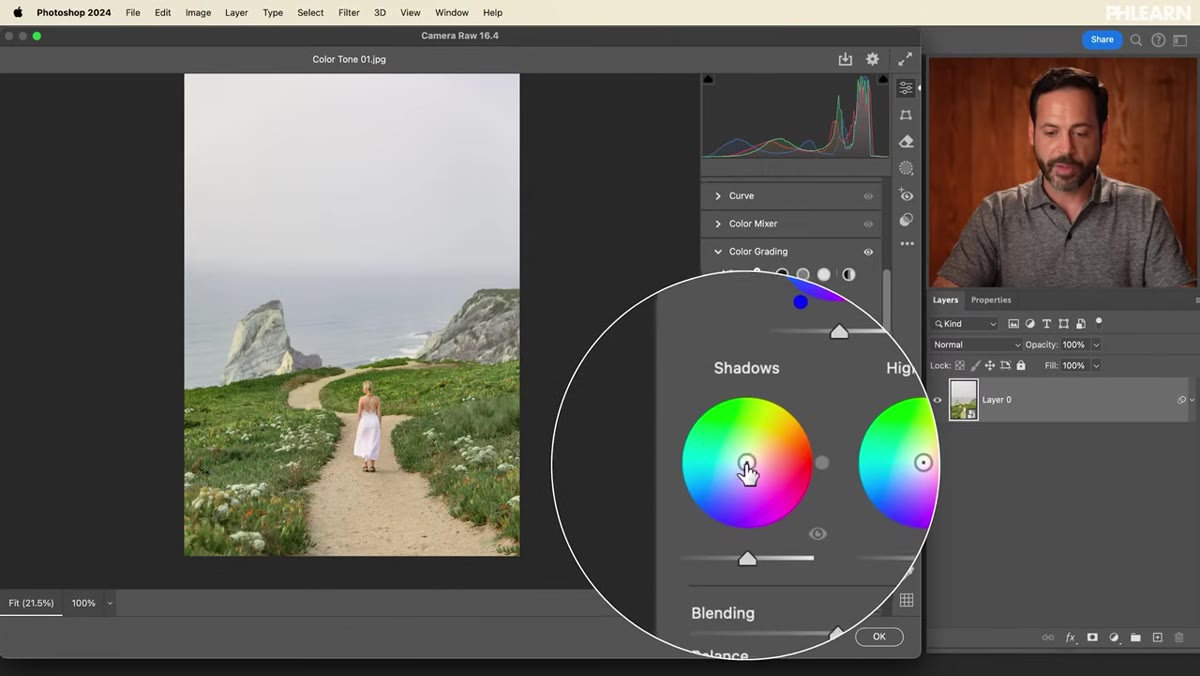Hide Layer 0 visibility eye
Viewport: 1200px width, 676px height.
[937, 400]
